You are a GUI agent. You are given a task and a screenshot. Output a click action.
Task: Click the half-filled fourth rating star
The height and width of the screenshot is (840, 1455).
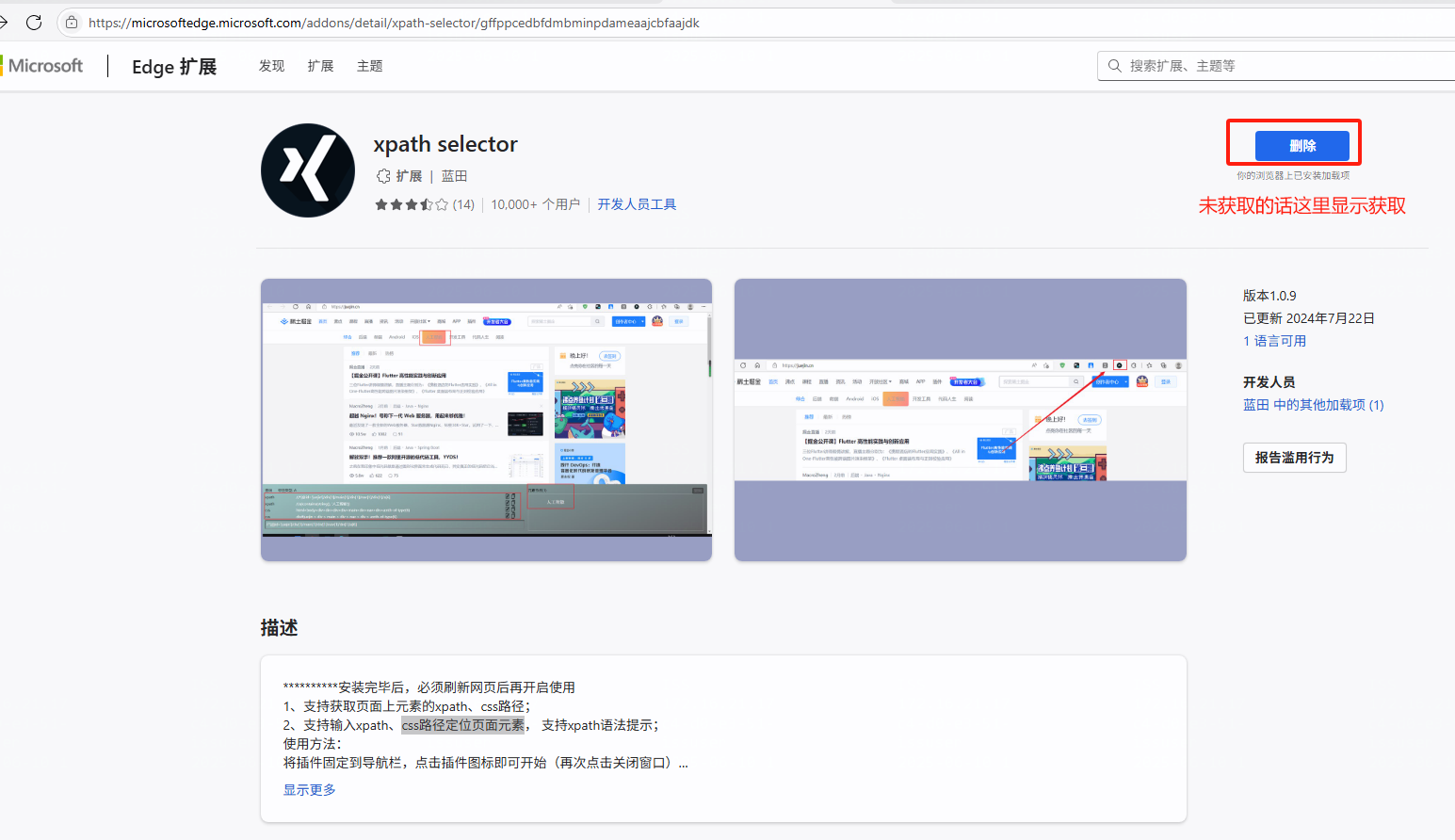click(x=425, y=203)
